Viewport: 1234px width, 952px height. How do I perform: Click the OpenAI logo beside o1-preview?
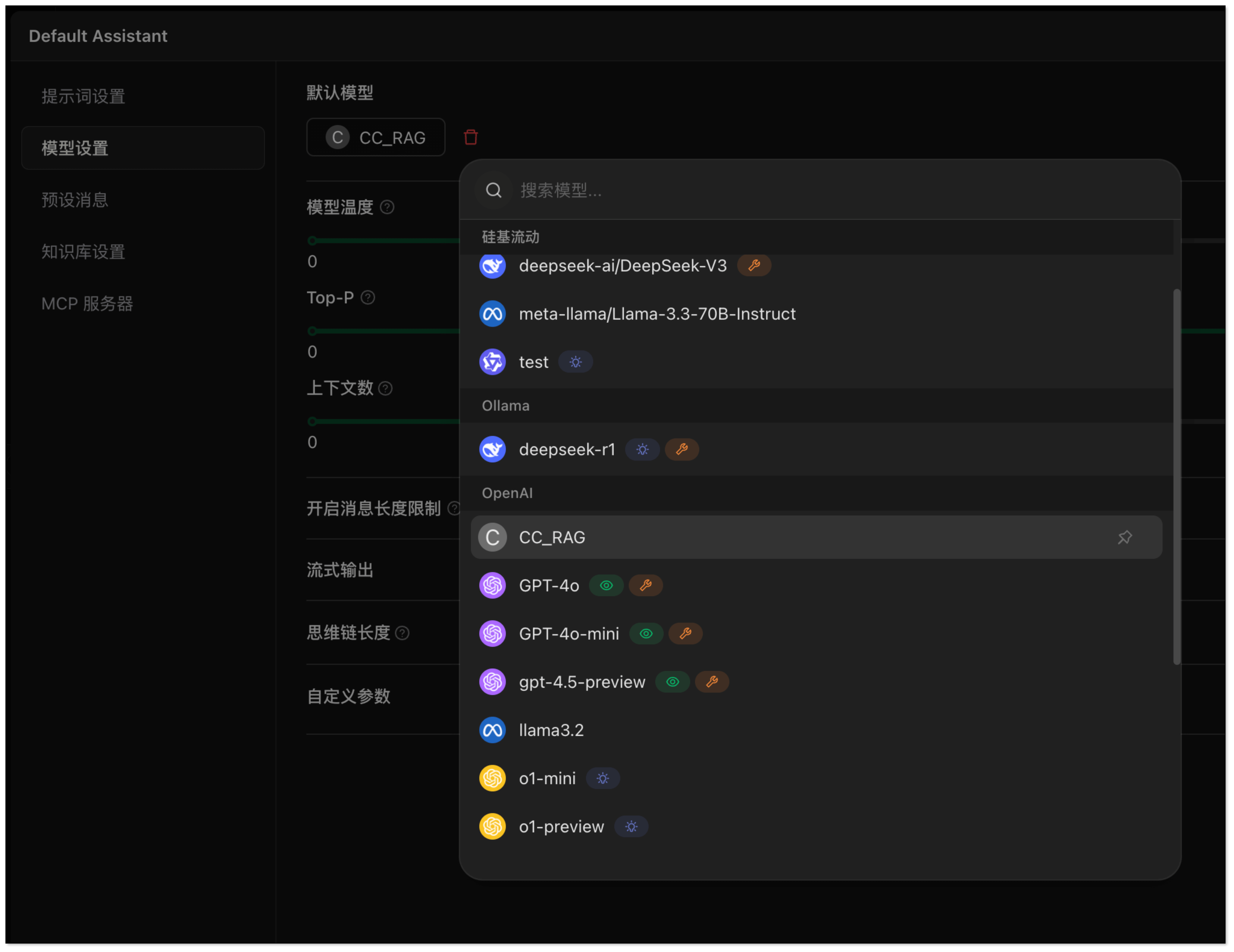click(x=493, y=827)
